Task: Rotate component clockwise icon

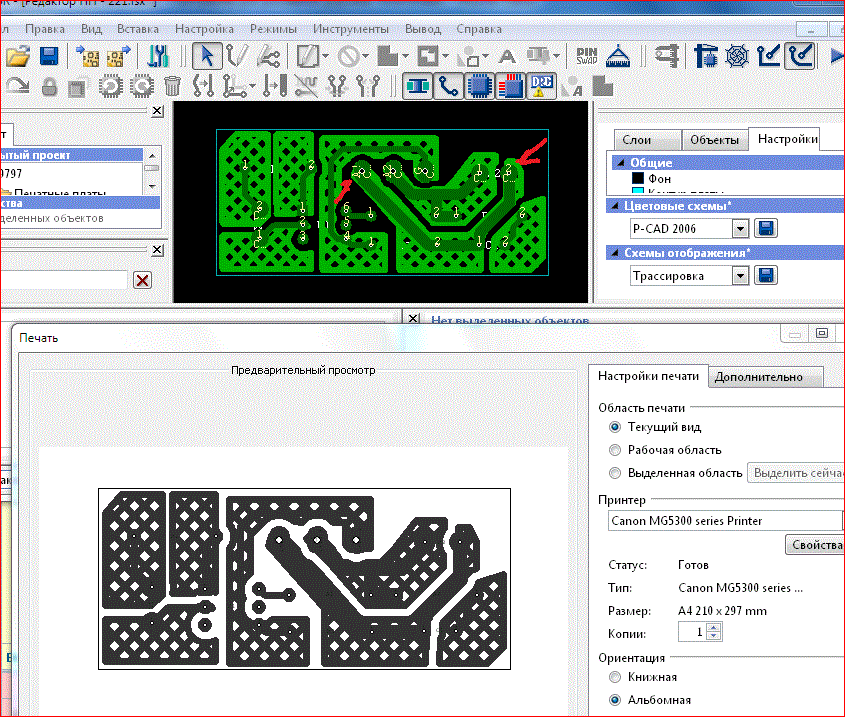Action: (142, 86)
